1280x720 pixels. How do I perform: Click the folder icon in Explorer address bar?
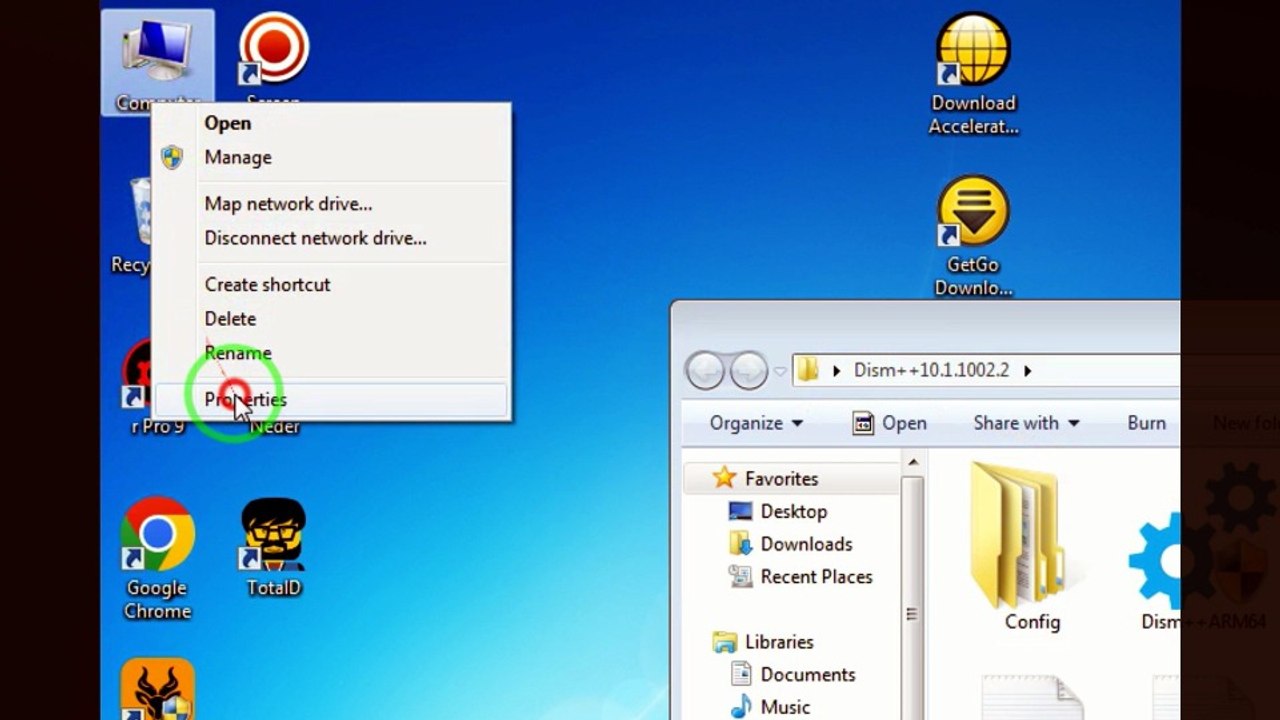[x=808, y=370]
